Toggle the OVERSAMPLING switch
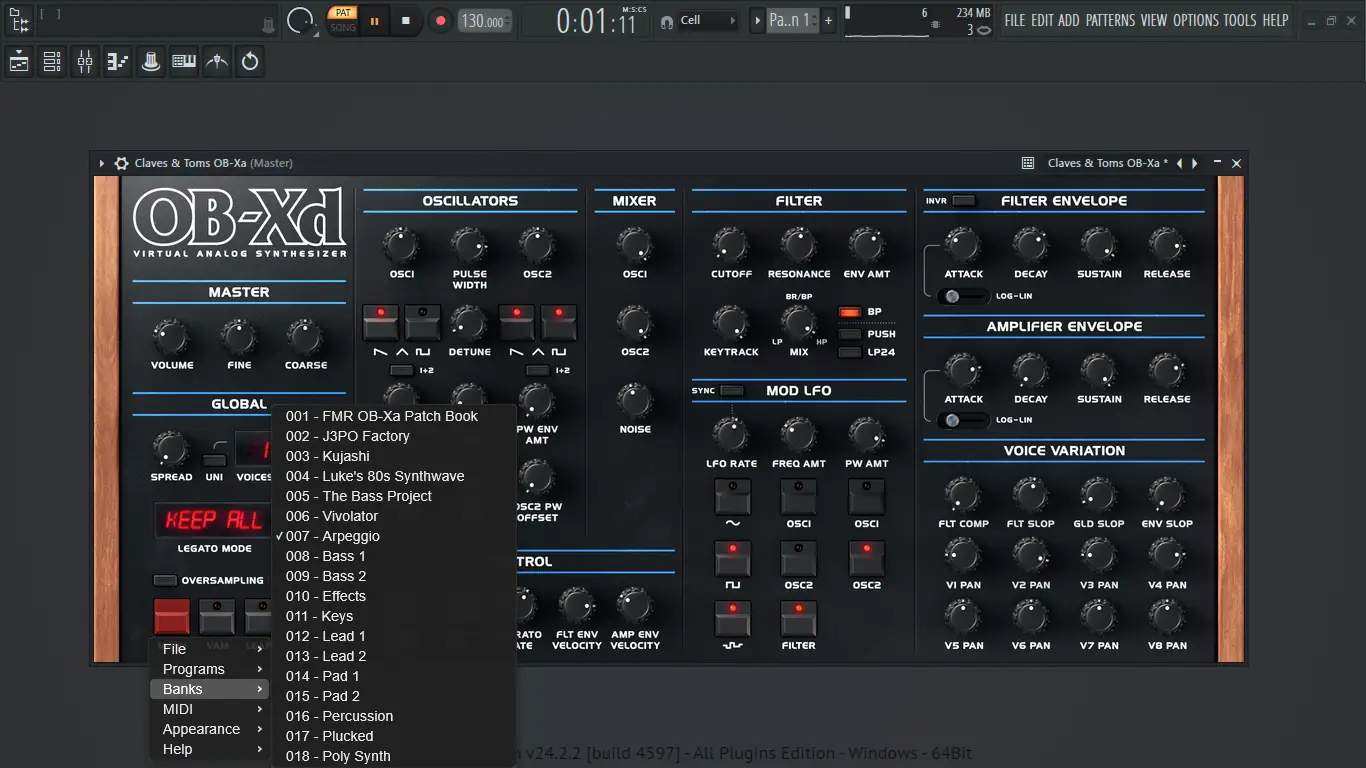 pos(164,580)
